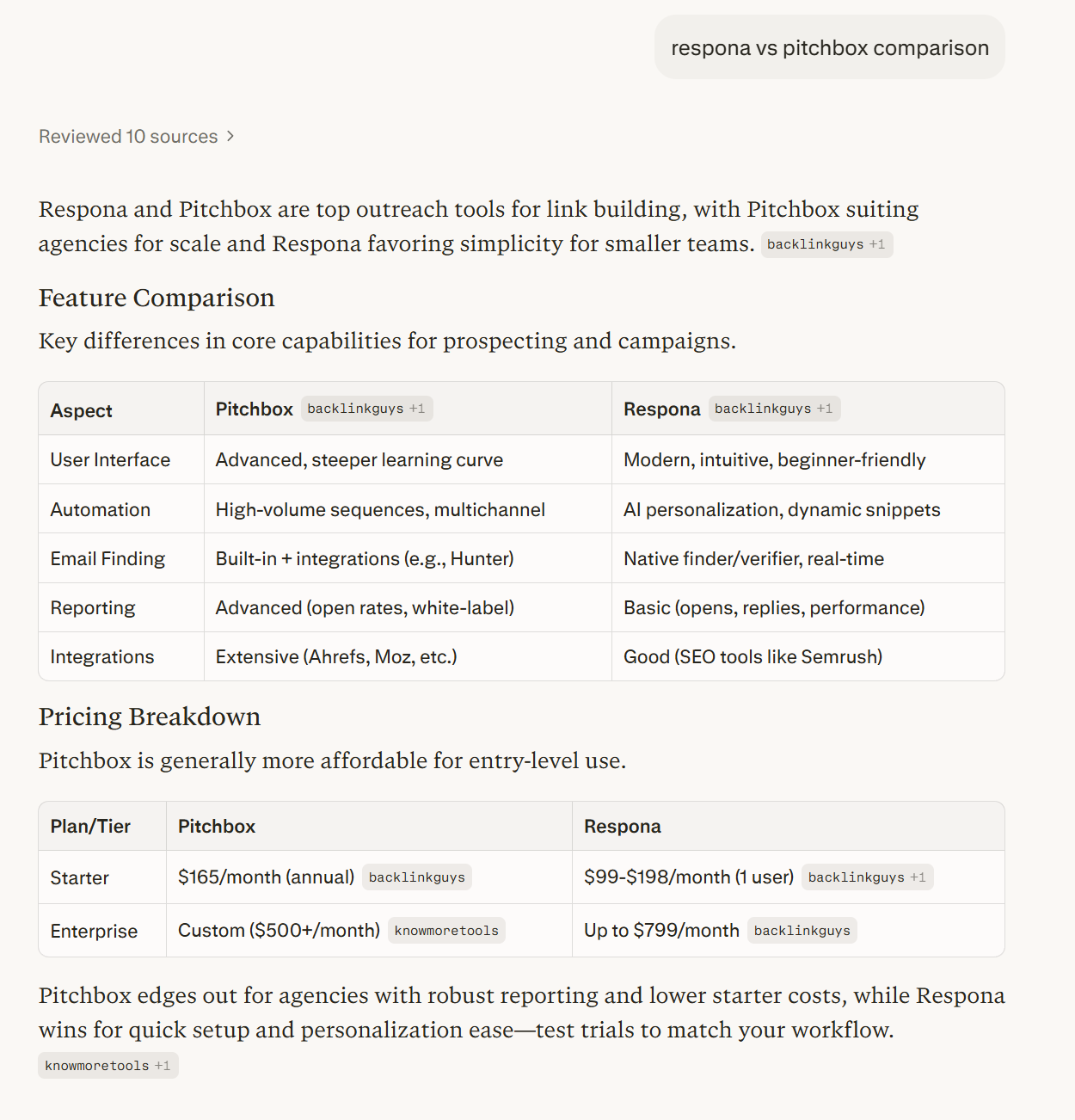This screenshot has width=1075, height=1120.
Task: Select the Plan/Tier column header
Action: click(x=89, y=826)
